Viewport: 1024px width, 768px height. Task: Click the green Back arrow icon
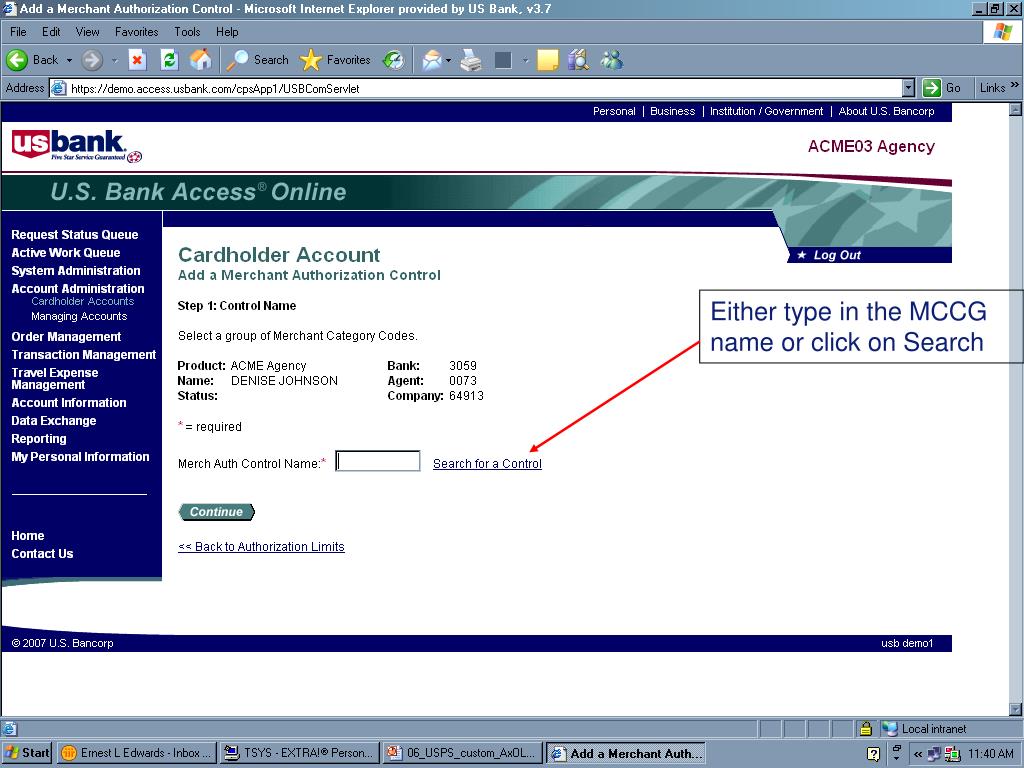pos(17,60)
